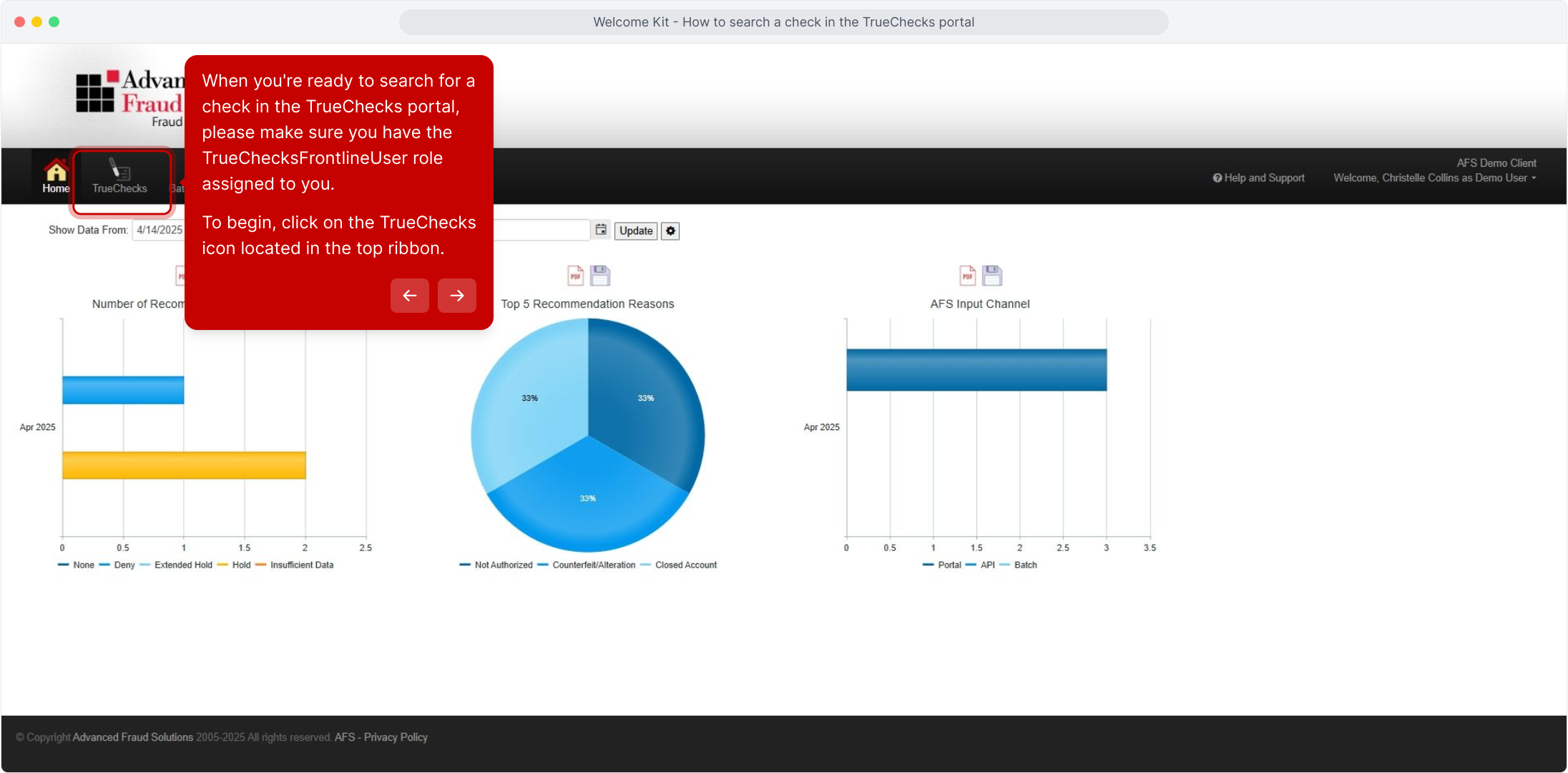This screenshot has width=1568, height=773.
Task: Toggle the Counterfeit/Alteration legend entry
Action: coord(587,565)
